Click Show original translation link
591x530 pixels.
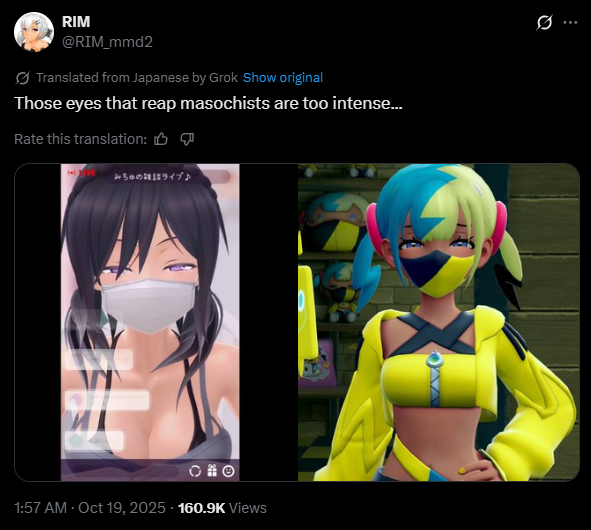pos(283,78)
